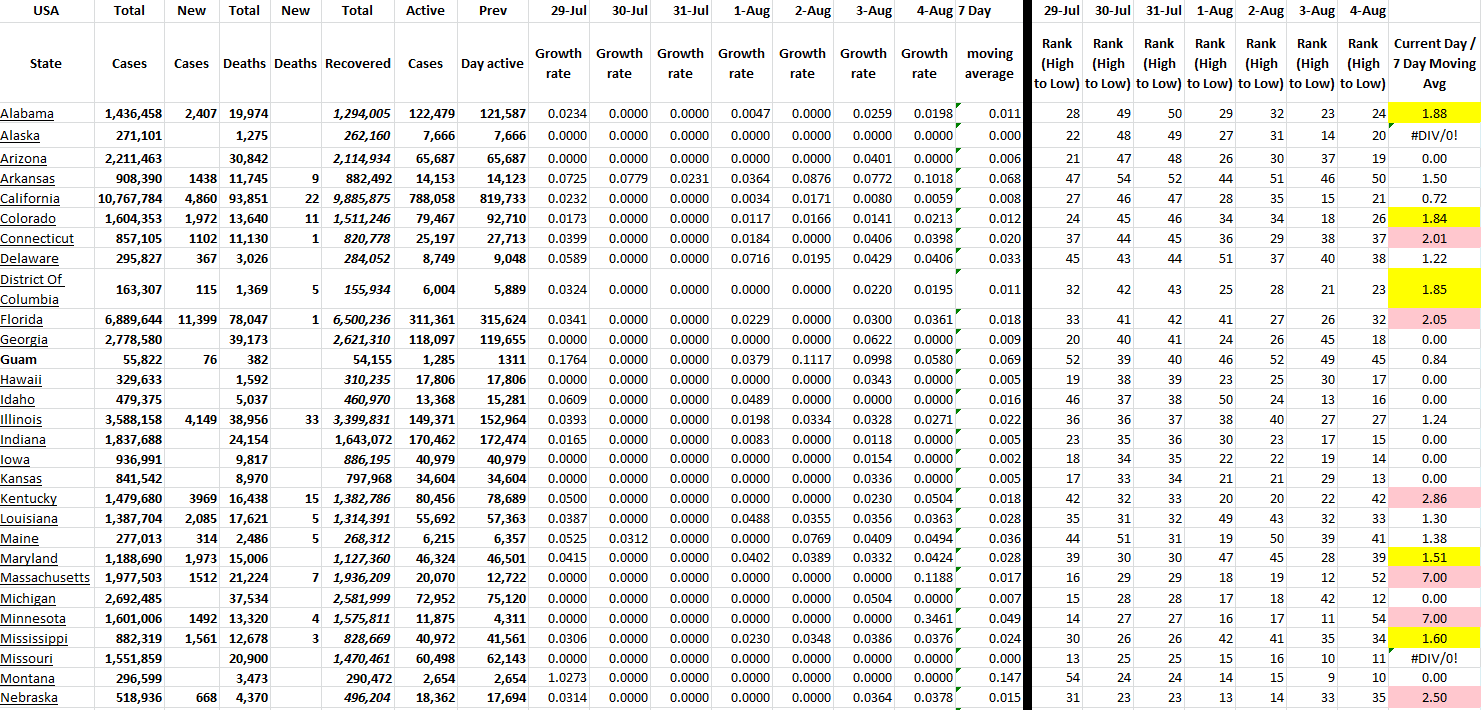
Task: Select the Guam row label cell
Action: [x=19, y=360]
